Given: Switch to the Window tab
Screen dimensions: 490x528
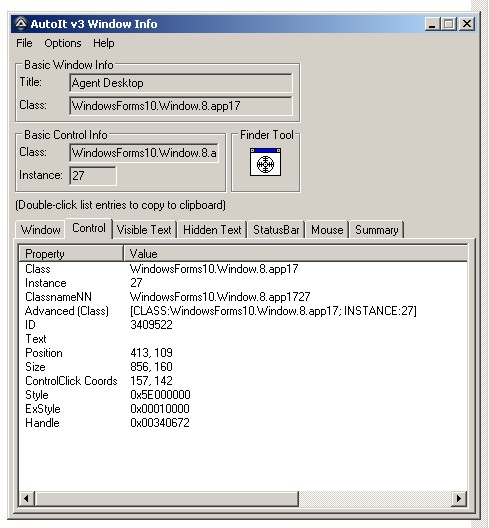Looking at the screenshot, I should click(x=40, y=230).
